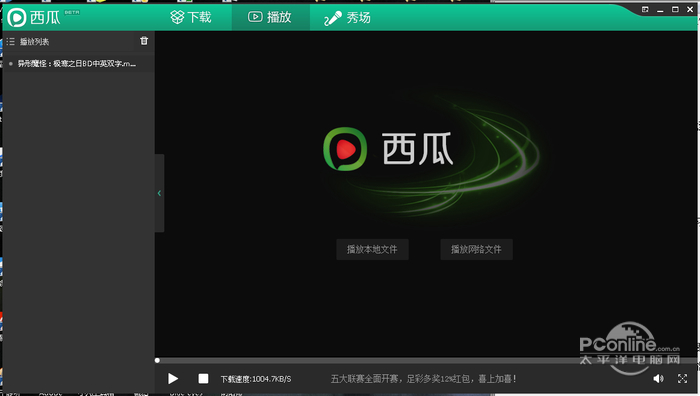Click the 西瓜 logo in title bar
This screenshot has width=700, height=396.
(34, 17)
